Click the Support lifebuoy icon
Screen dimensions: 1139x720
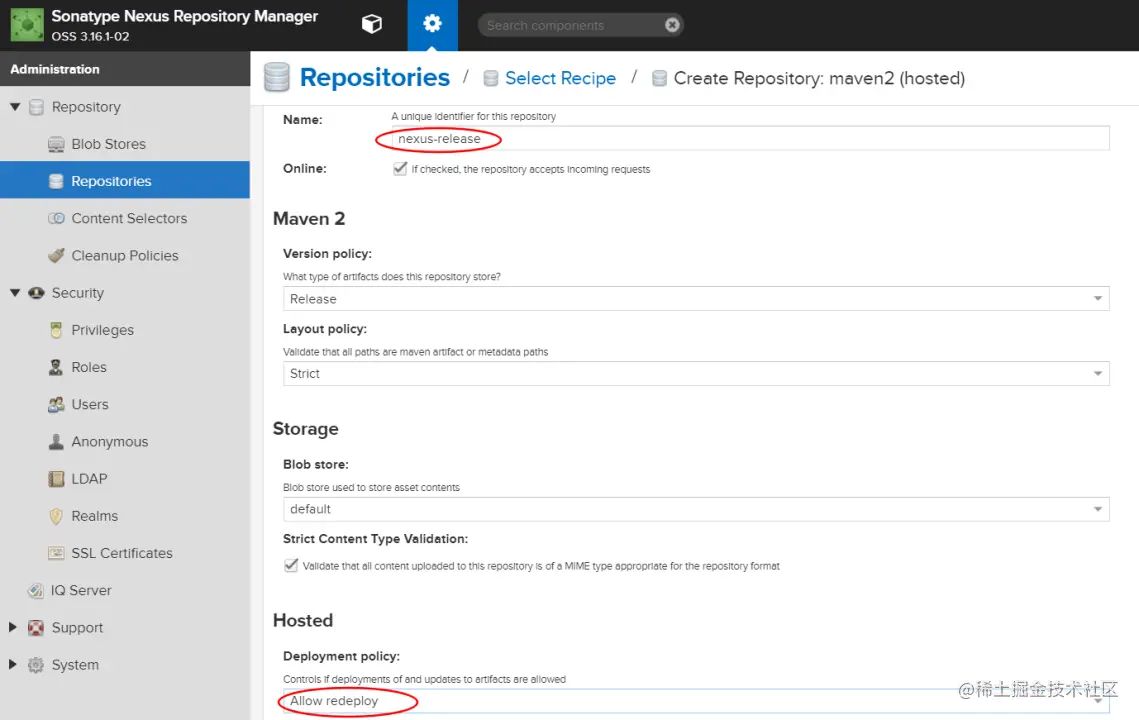click(x=36, y=627)
